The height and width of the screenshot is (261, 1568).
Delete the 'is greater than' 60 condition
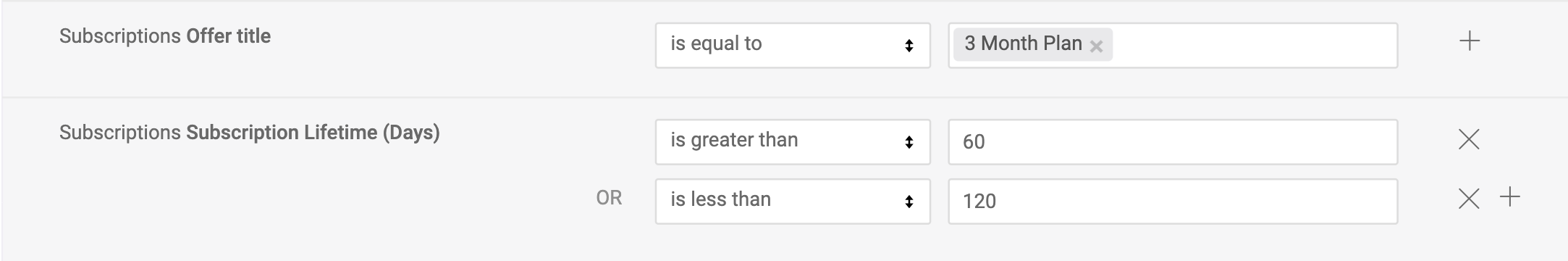pyautogui.click(x=1468, y=139)
